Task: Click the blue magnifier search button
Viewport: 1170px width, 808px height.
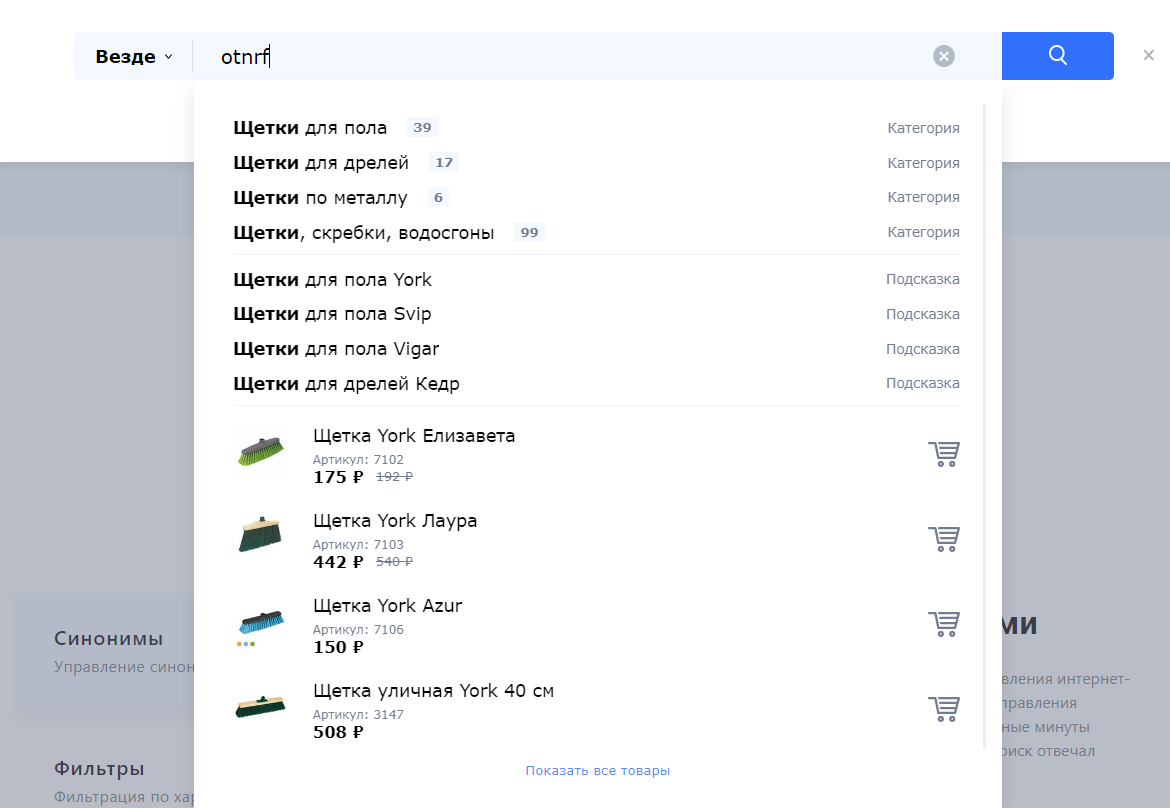Action: (x=1057, y=56)
